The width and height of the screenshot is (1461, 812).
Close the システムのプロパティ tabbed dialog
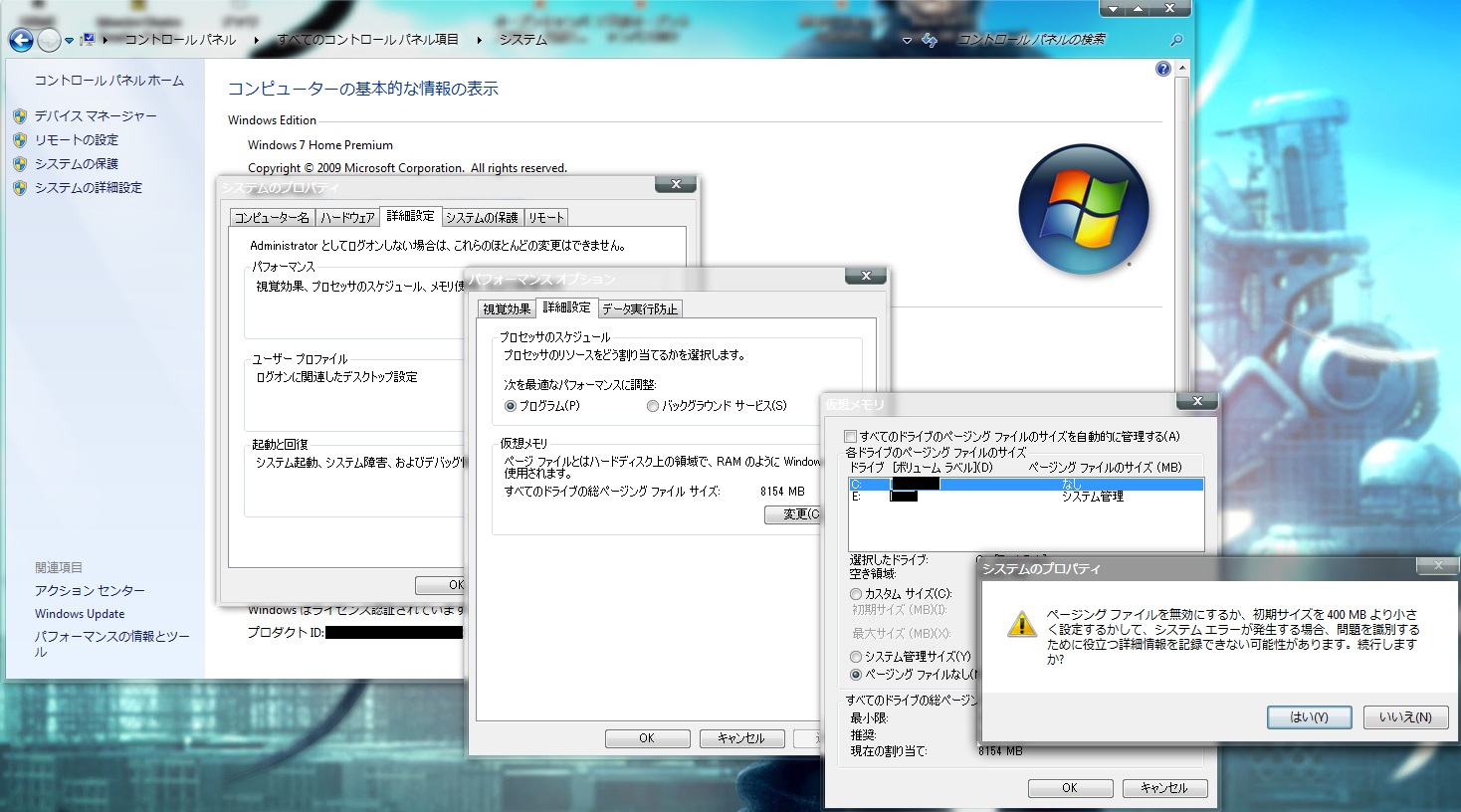pos(676,184)
